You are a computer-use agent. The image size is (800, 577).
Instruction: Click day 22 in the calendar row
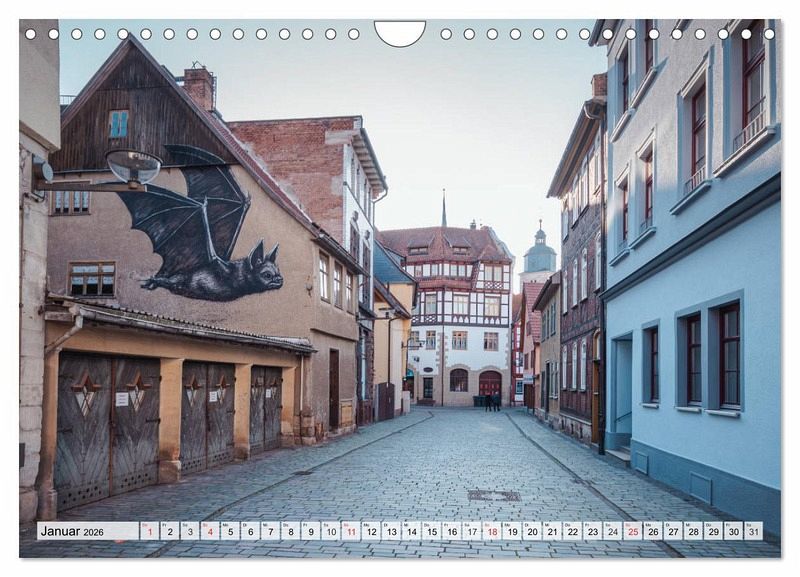pyautogui.click(x=572, y=531)
